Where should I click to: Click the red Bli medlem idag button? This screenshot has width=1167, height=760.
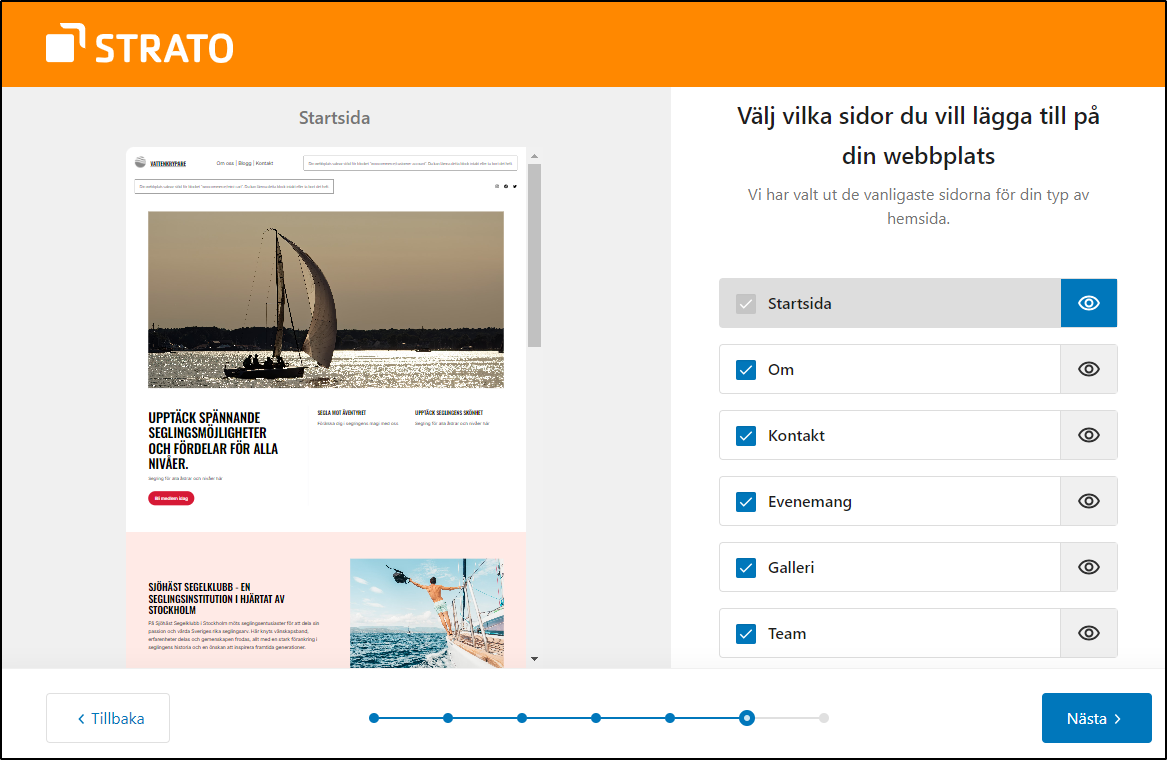[x=171, y=497]
